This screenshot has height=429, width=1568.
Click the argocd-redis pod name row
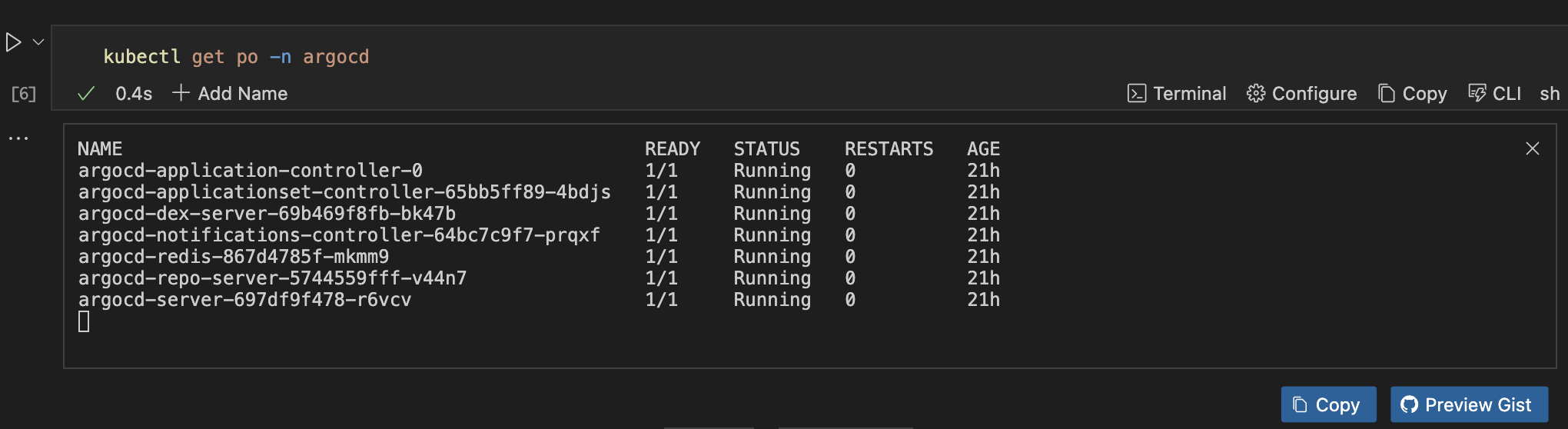tap(233, 257)
